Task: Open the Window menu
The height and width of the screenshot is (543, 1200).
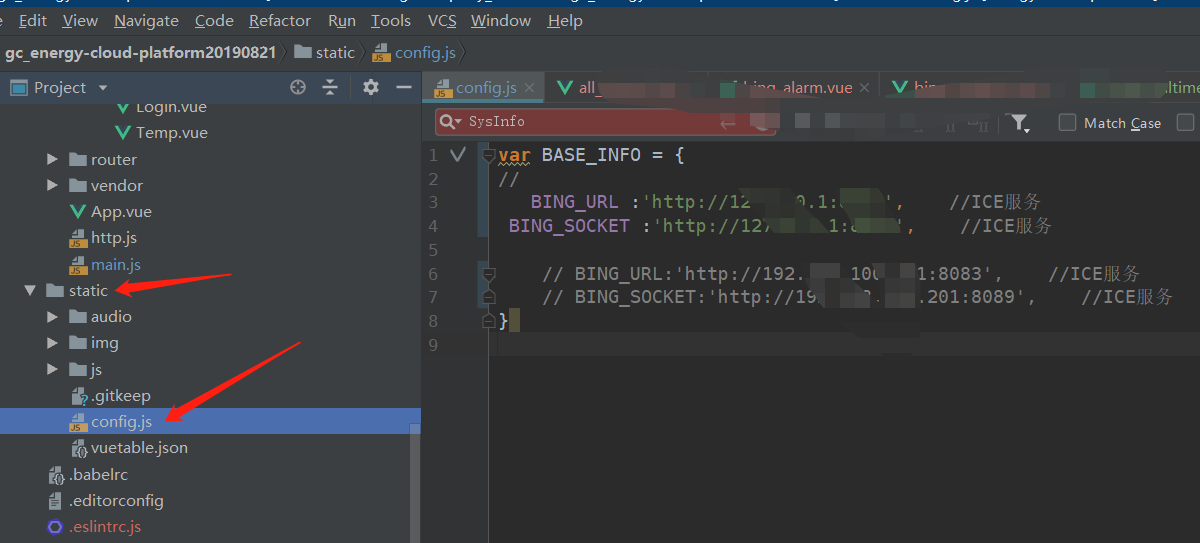Action: pyautogui.click(x=501, y=20)
